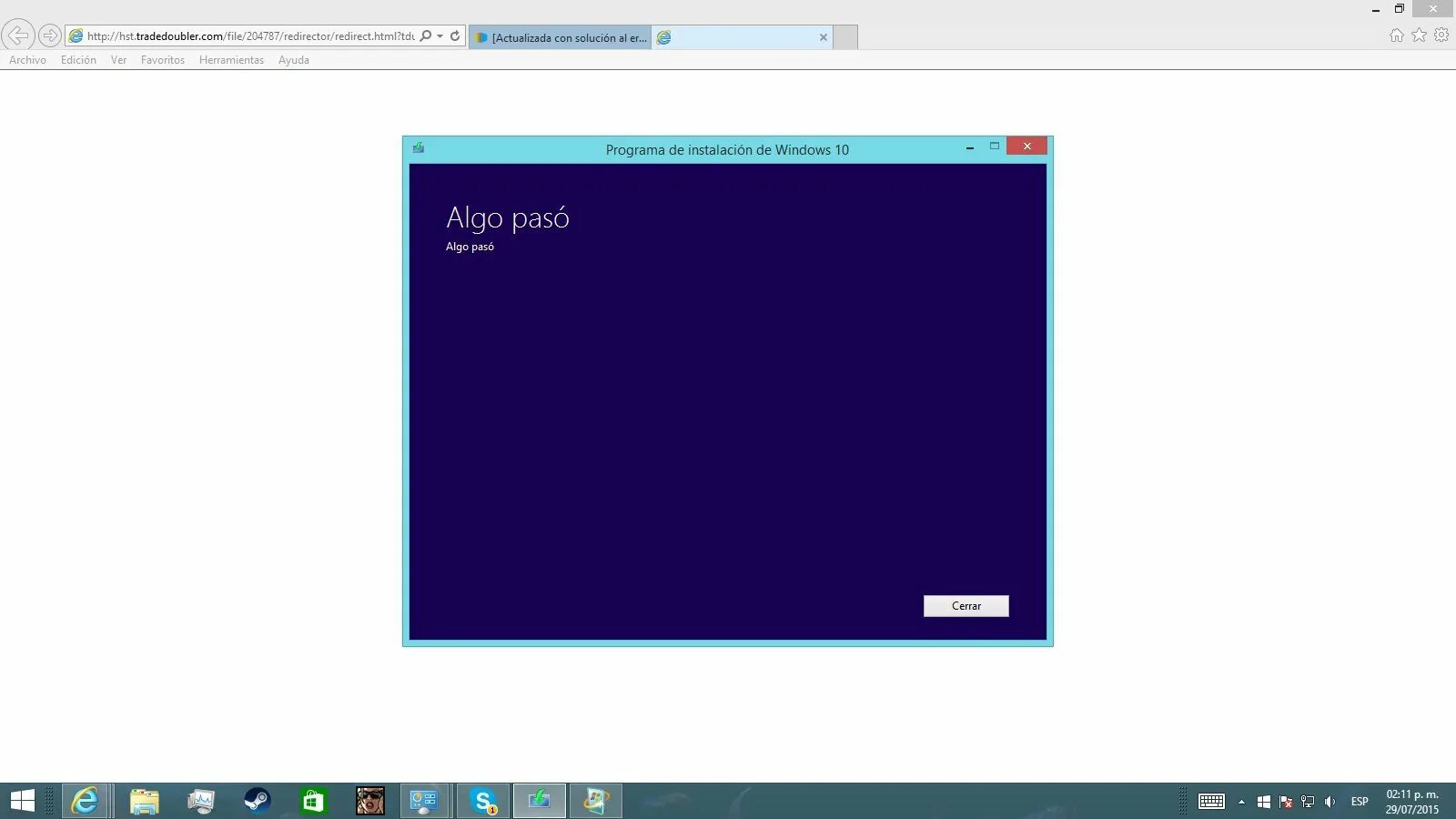This screenshot has width=1456, height=819.
Task: Open the monitor chart app on taskbar
Action: 200,801
